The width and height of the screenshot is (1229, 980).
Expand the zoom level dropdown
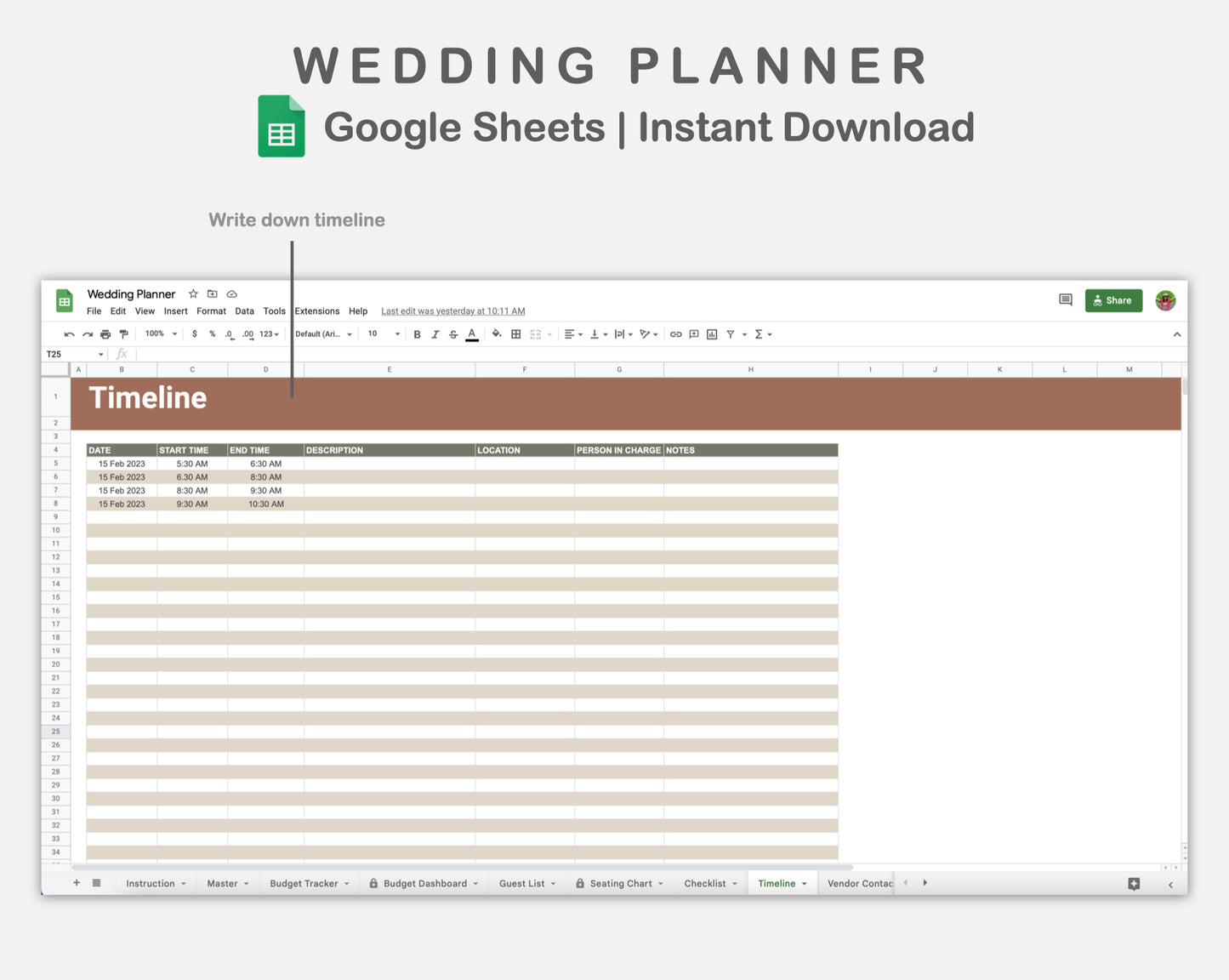coord(160,333)
